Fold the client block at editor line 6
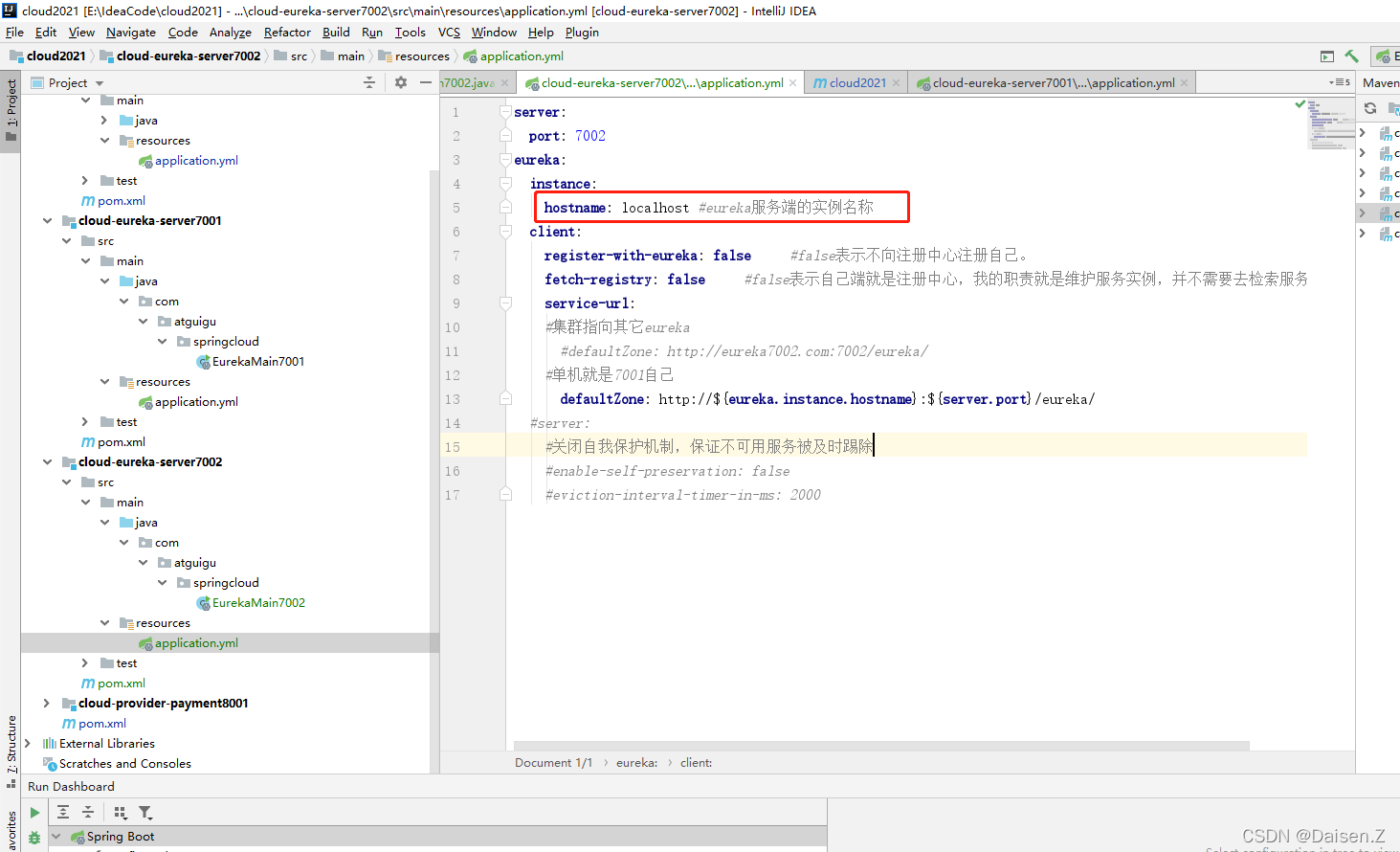 coord(505,232)
